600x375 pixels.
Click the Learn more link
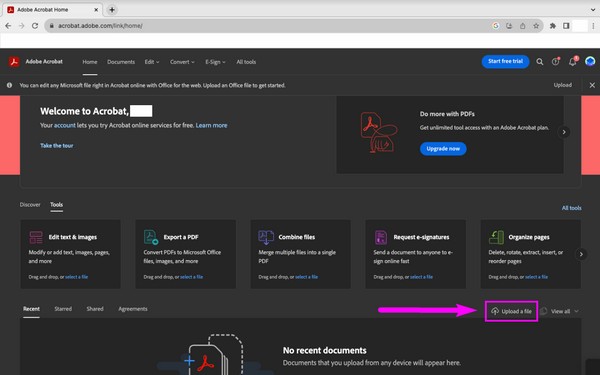(211, 125)
